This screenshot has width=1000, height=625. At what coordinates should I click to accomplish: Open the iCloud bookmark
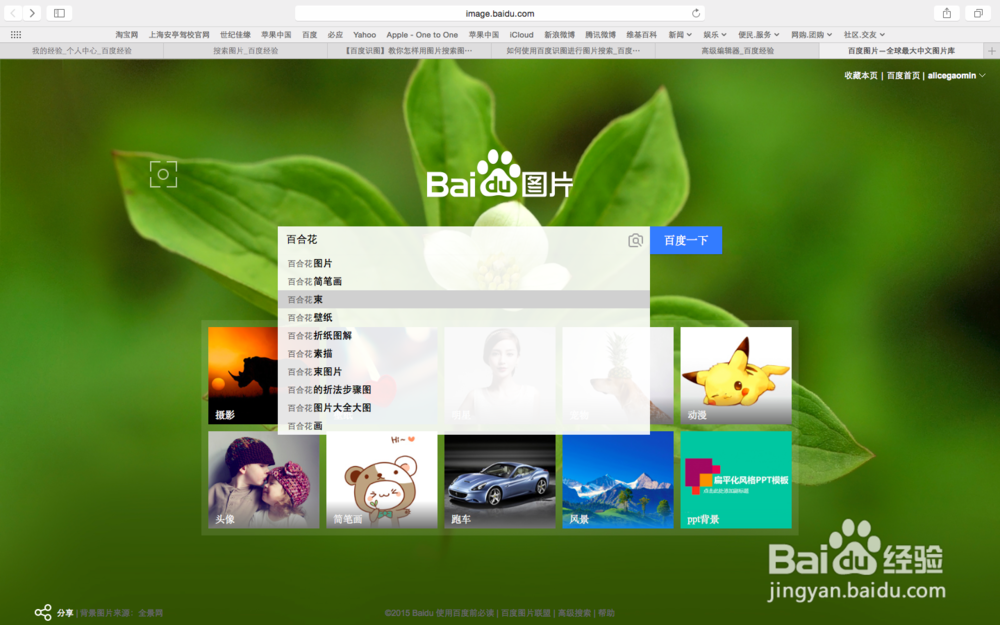pyautogui.click(x=521, y=34)
